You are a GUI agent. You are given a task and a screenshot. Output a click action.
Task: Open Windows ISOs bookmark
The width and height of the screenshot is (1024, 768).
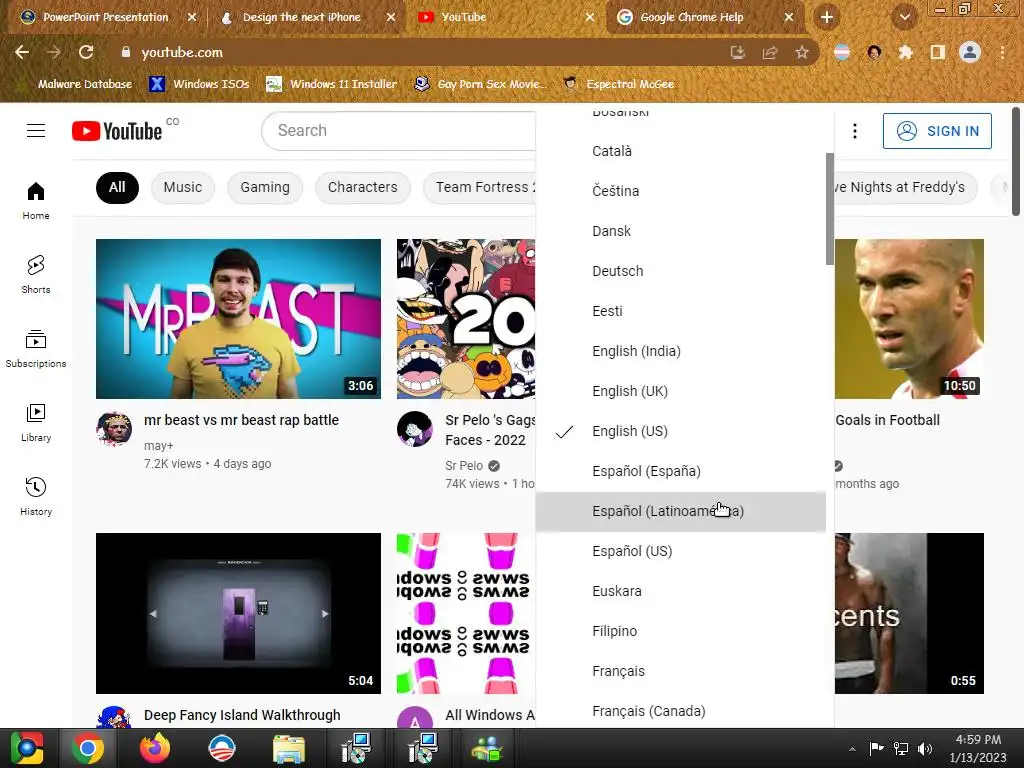tap(199, 84)
